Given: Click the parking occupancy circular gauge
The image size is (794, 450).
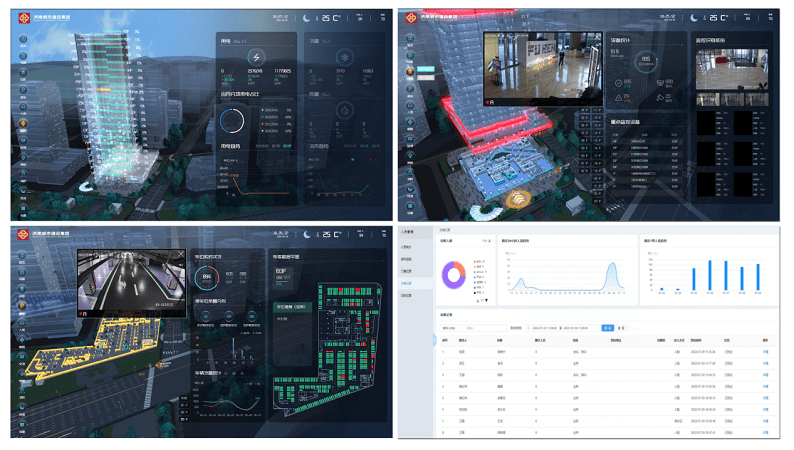Looking at the screenshot, I should (x=207, y=277).
